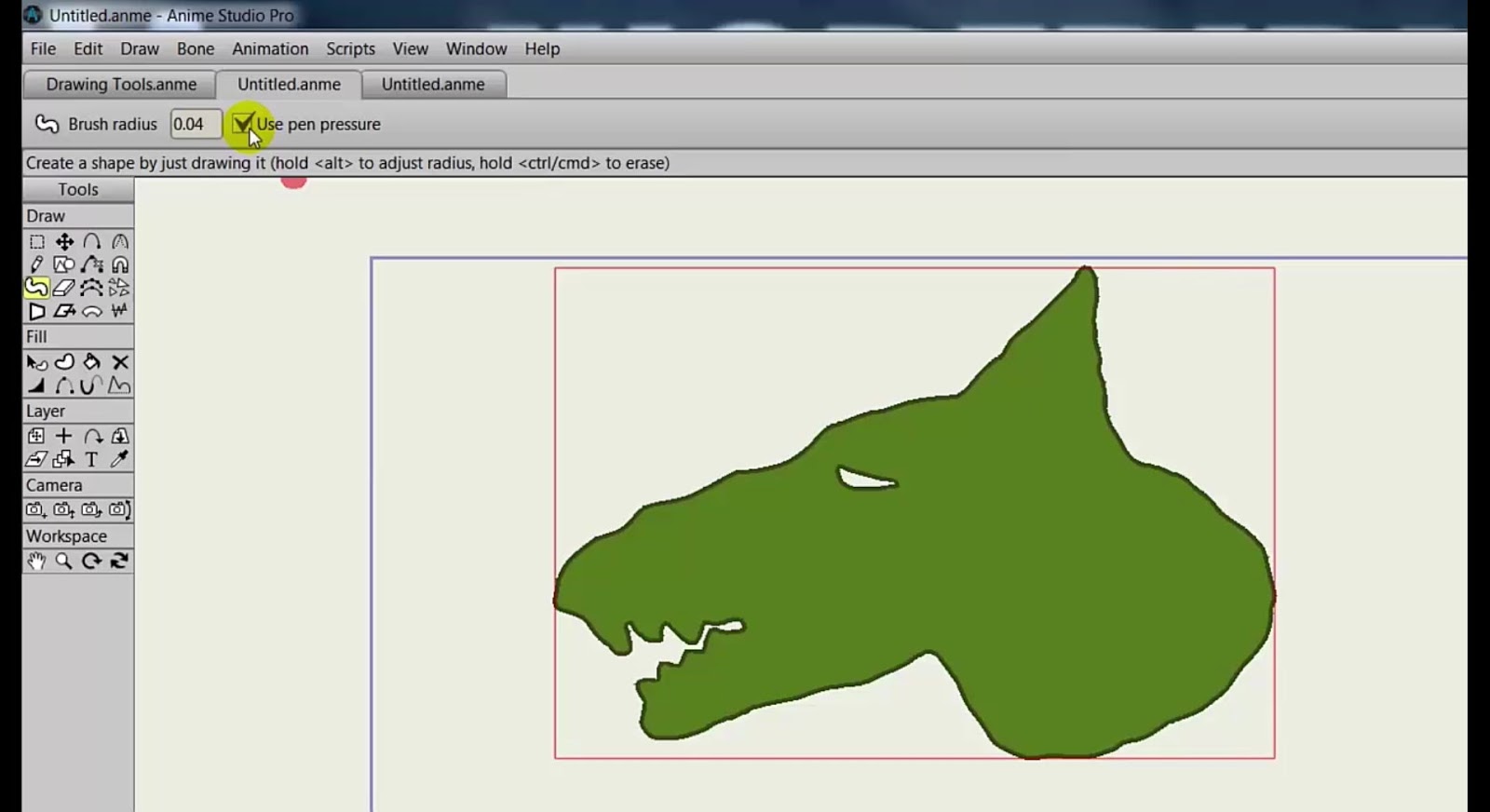Screen dimensions: 1490x812
Task: Open the Edit menu
Action: point(88,48)
